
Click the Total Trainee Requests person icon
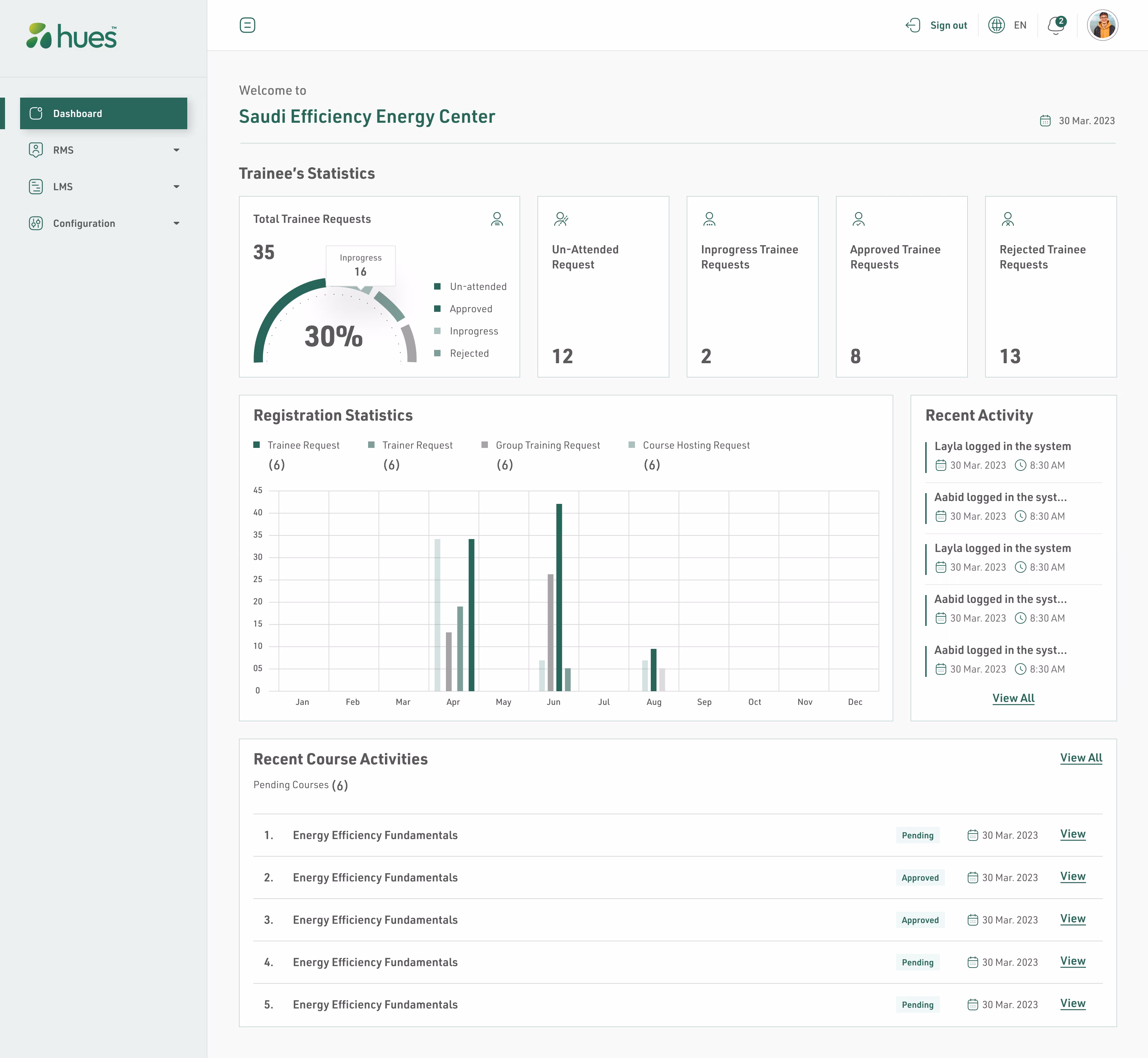[497, 219]
